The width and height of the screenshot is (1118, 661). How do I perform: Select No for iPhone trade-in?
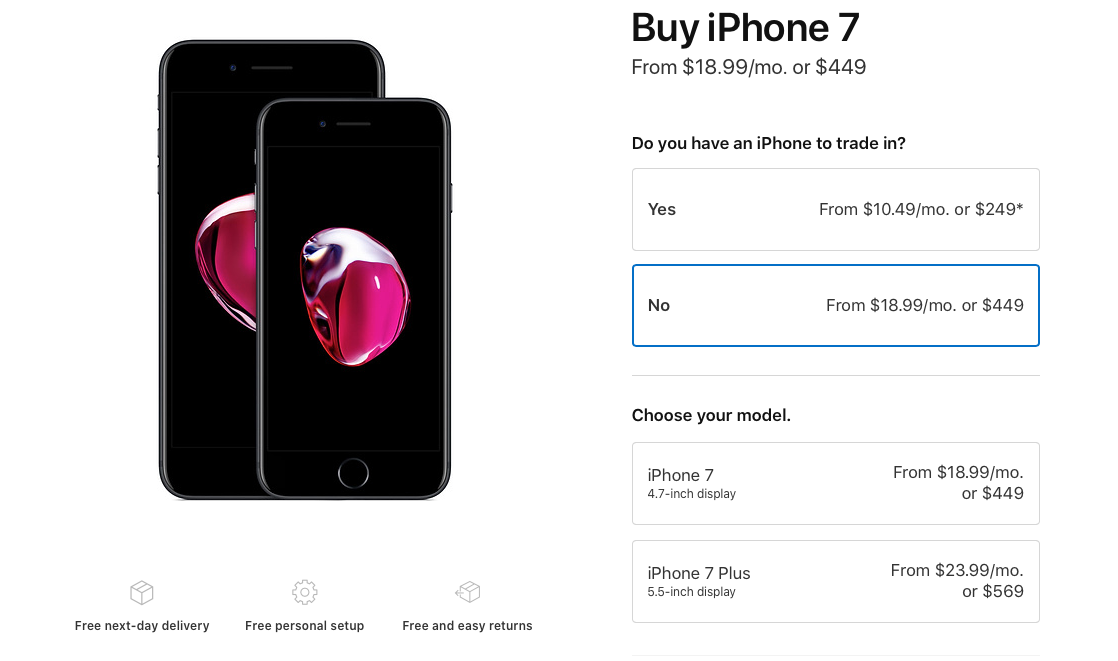[835, 305]
